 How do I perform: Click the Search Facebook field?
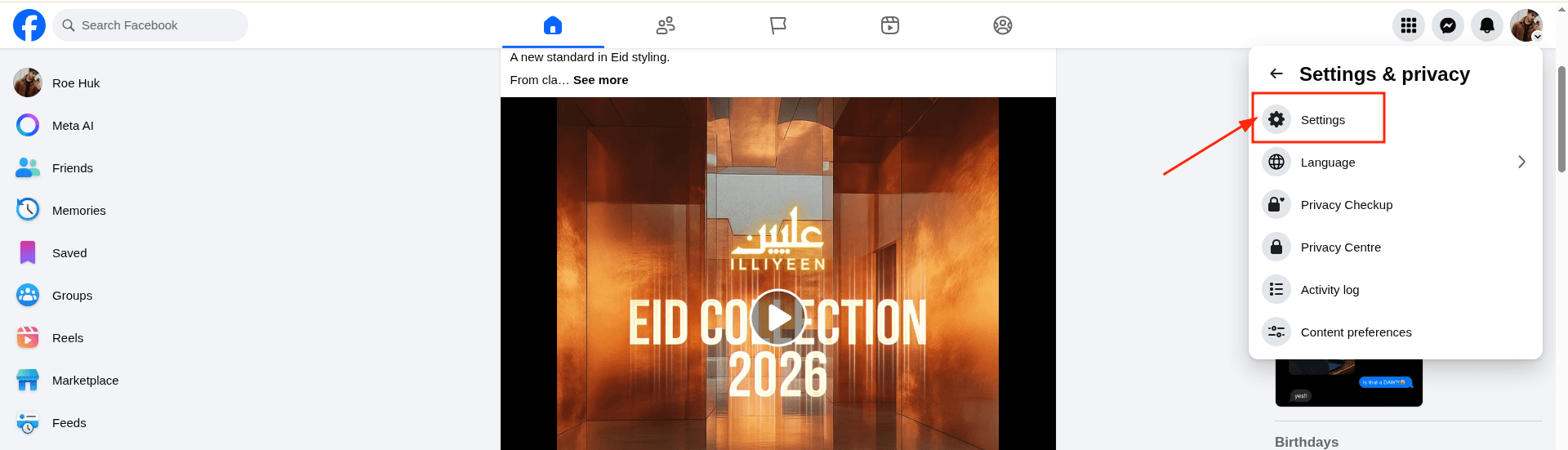pos(150,25)
